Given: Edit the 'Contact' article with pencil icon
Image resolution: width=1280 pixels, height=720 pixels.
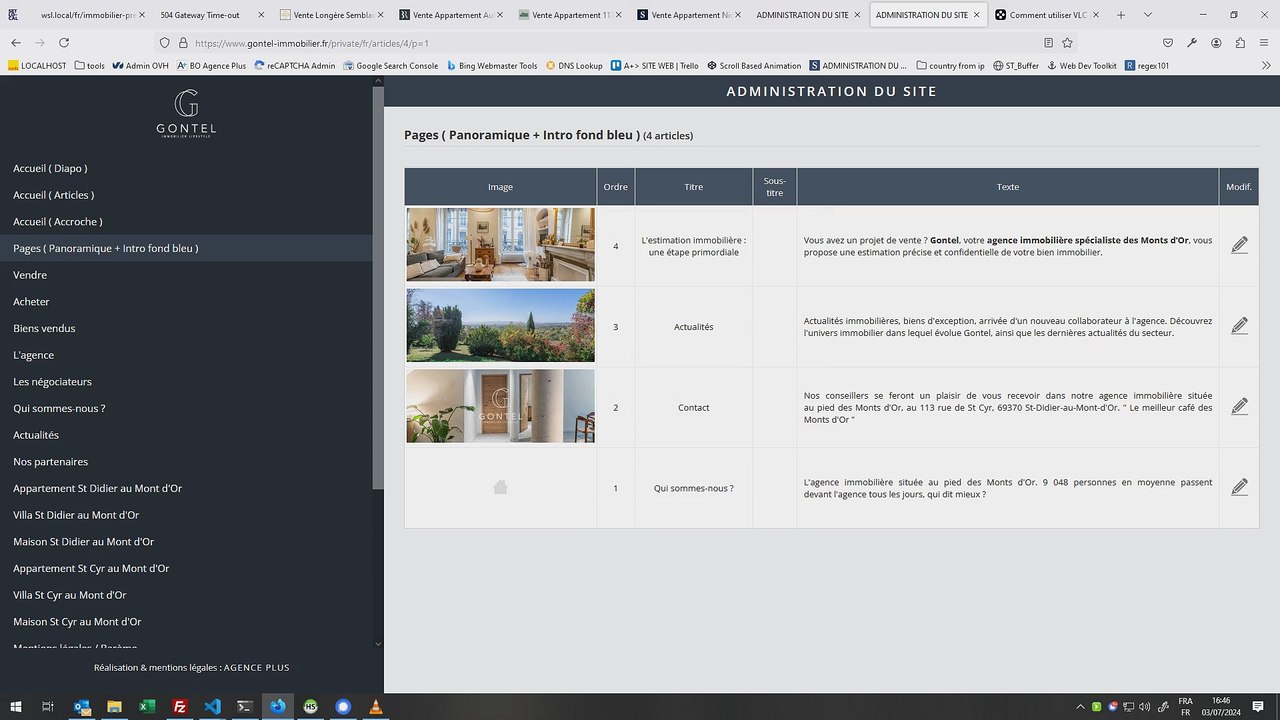Looking at the screenshot, I should point(1239,407).
